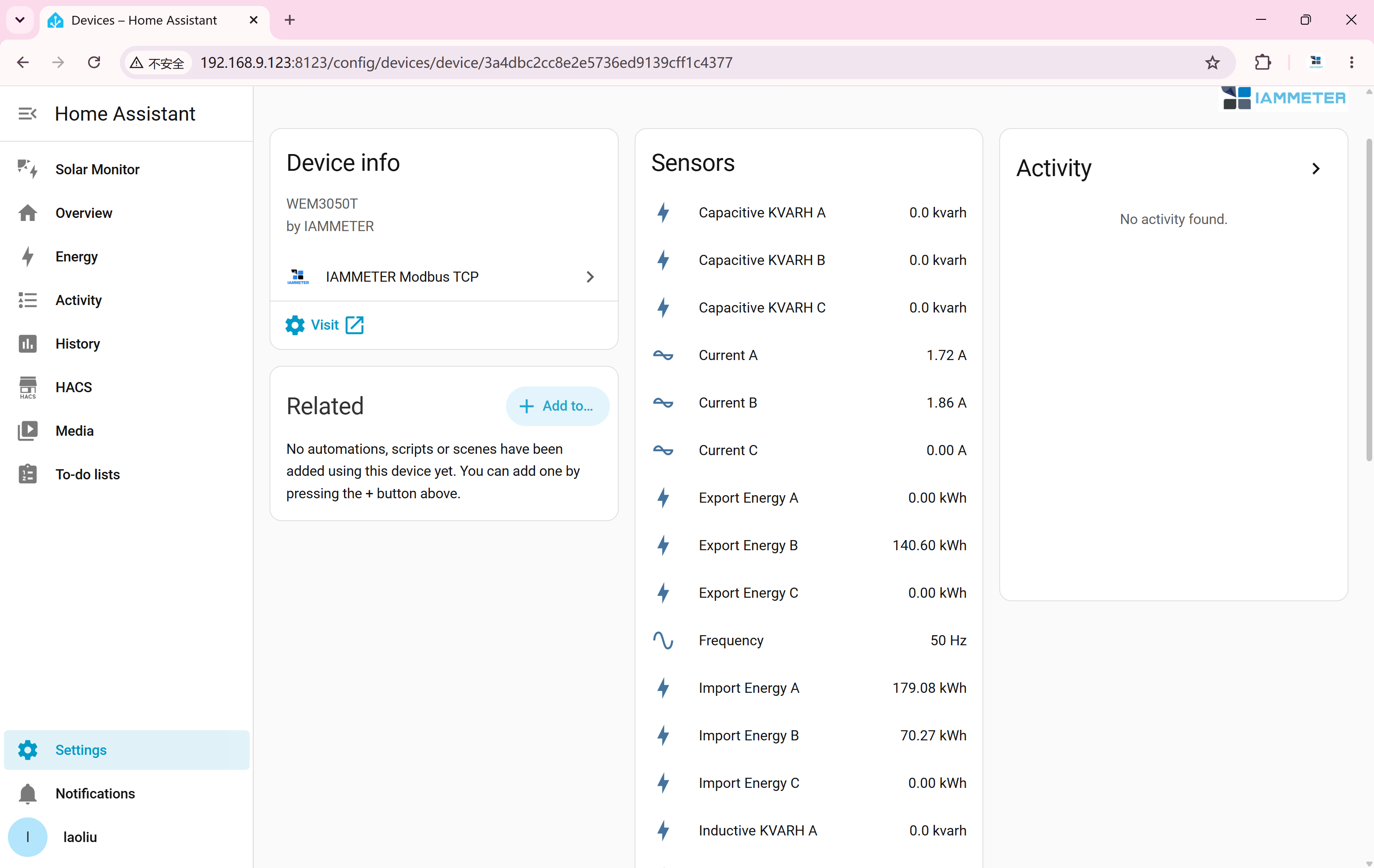
Task: Open the Current B sensor value 1.86 A
Action: point(946,403)
